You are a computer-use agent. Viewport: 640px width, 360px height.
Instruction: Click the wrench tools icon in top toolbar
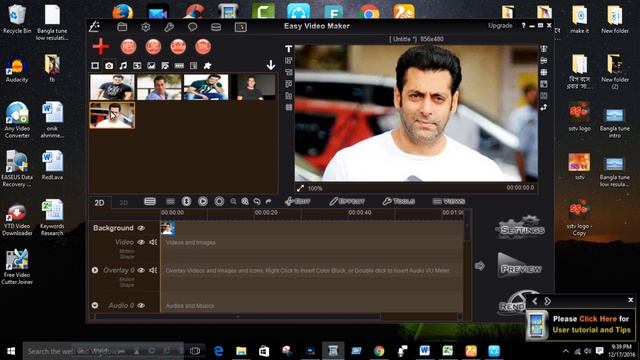[169, 27]
